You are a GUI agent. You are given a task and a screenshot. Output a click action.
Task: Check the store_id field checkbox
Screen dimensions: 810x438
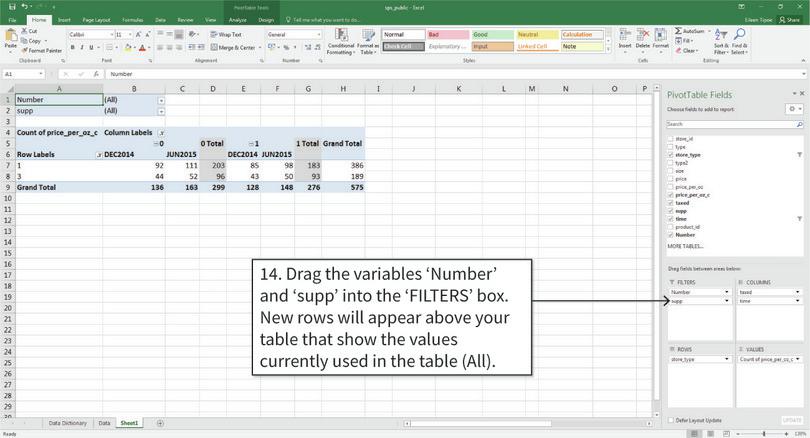tap(671, 139)
